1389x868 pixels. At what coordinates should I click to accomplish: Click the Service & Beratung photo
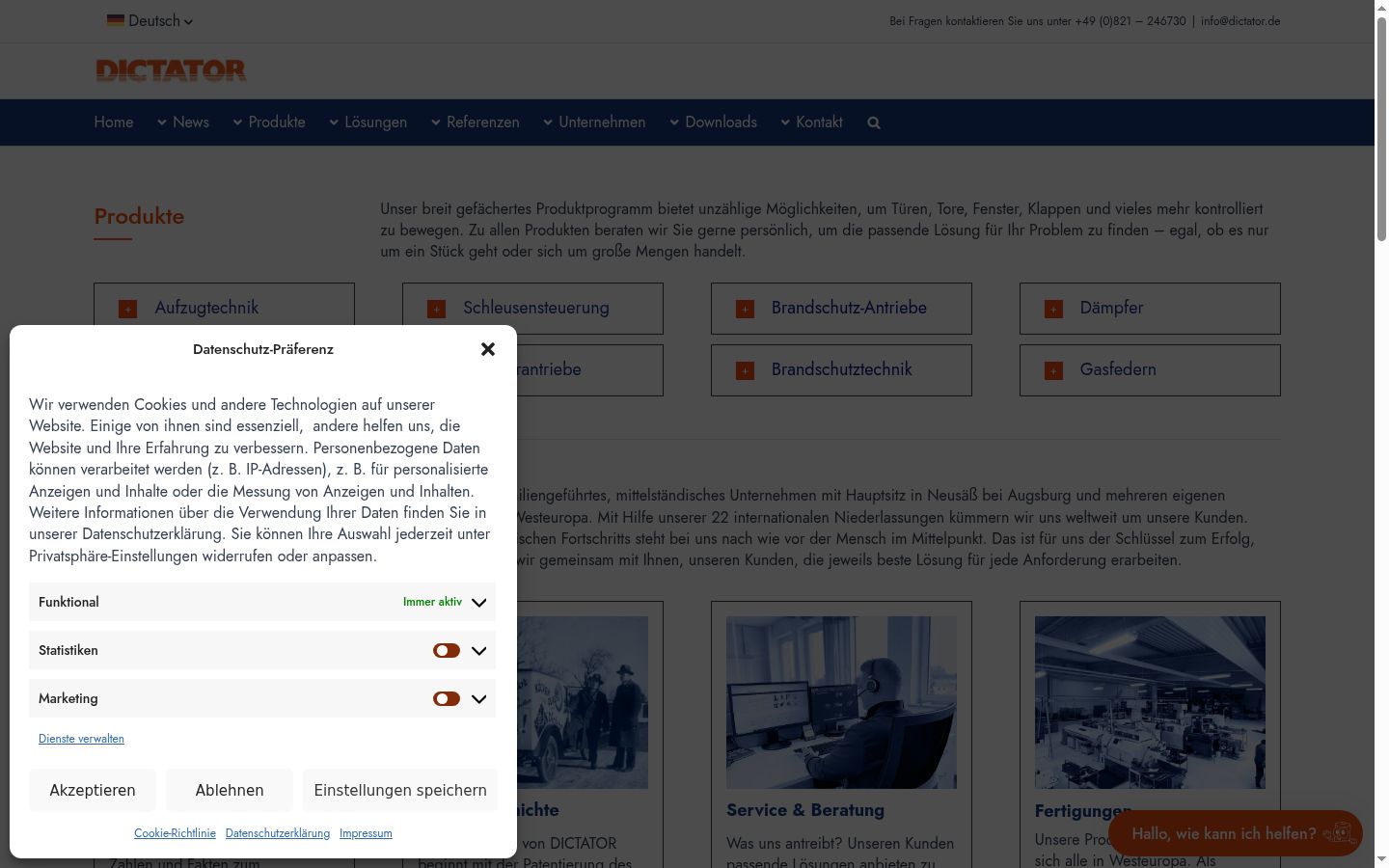[x=841, y=703]
